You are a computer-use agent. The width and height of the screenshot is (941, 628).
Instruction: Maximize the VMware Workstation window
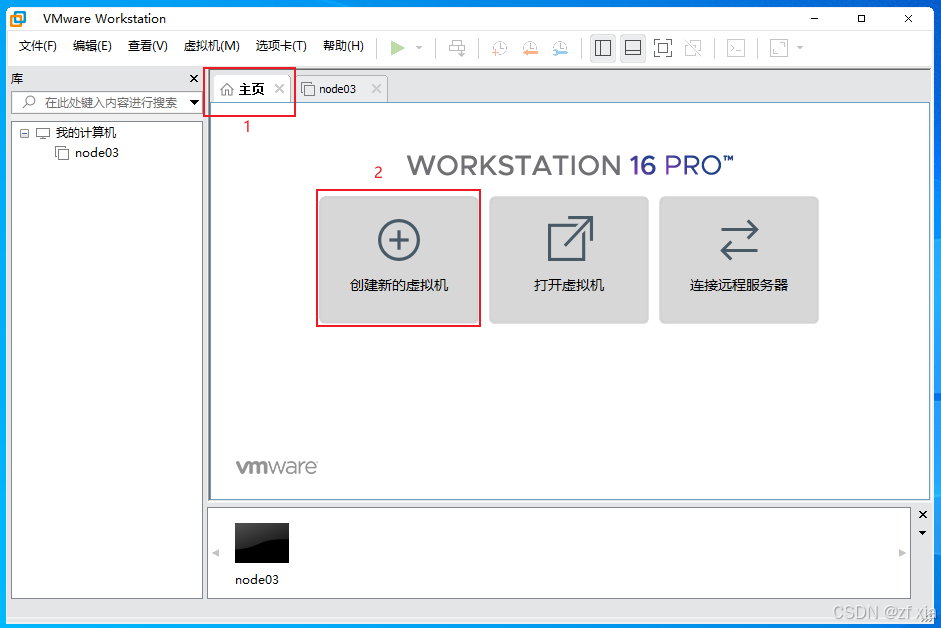pyautogui.click(x=861, y=19)
